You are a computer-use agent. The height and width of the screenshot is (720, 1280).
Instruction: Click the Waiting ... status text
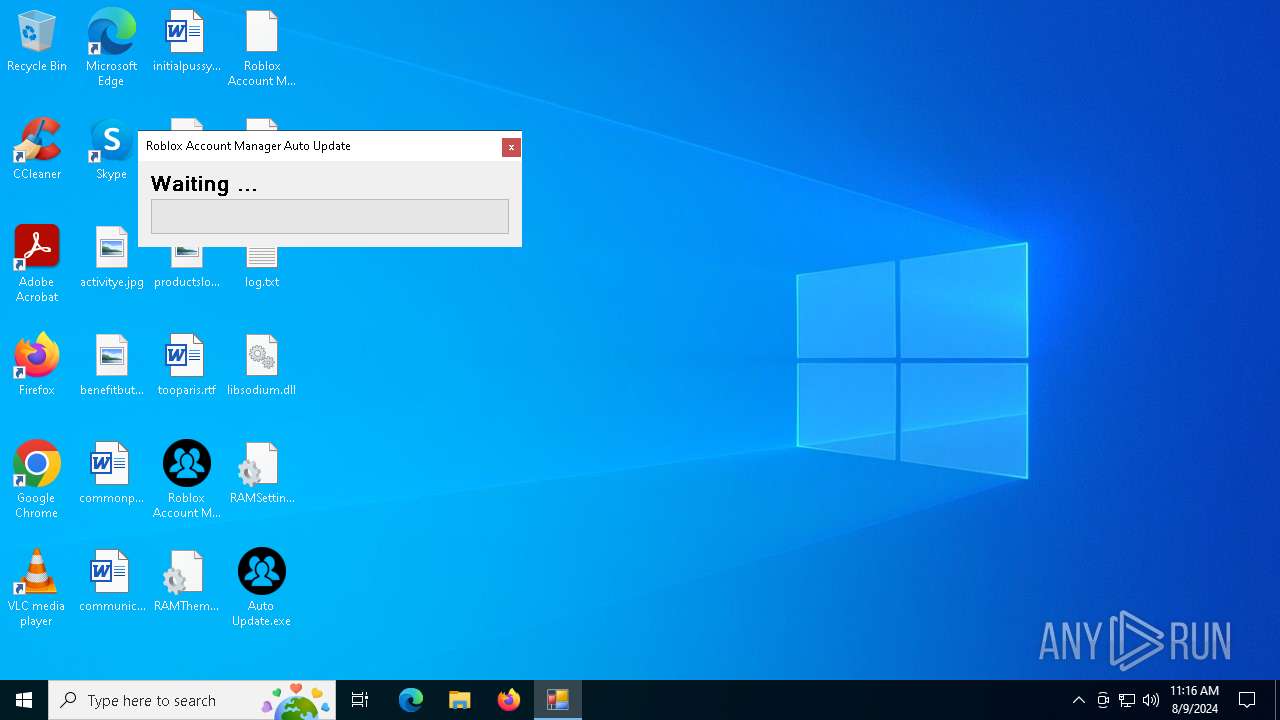coord(204,184)
